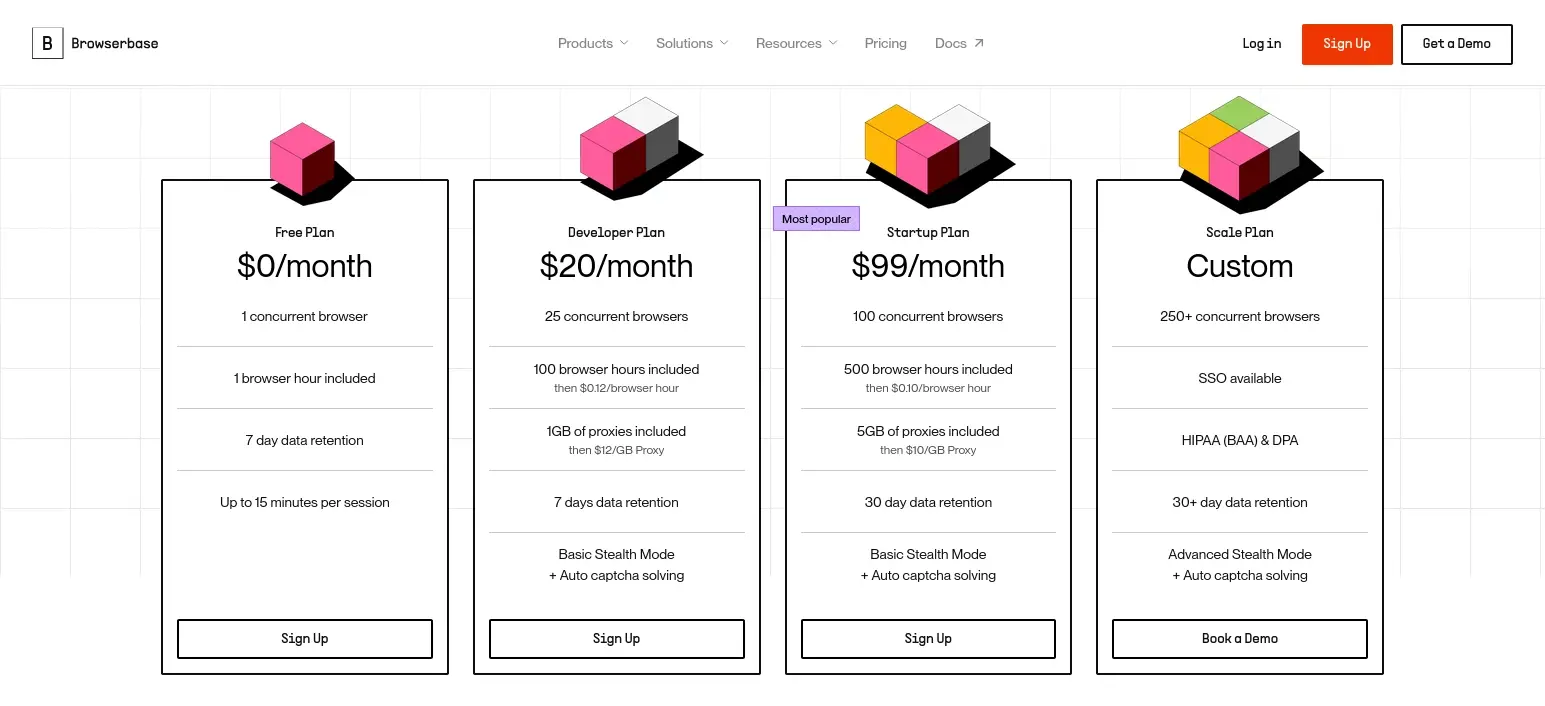Click the Get a Demo button
The width and height of the screenshot is (1545, 706).
[1456, 44]
